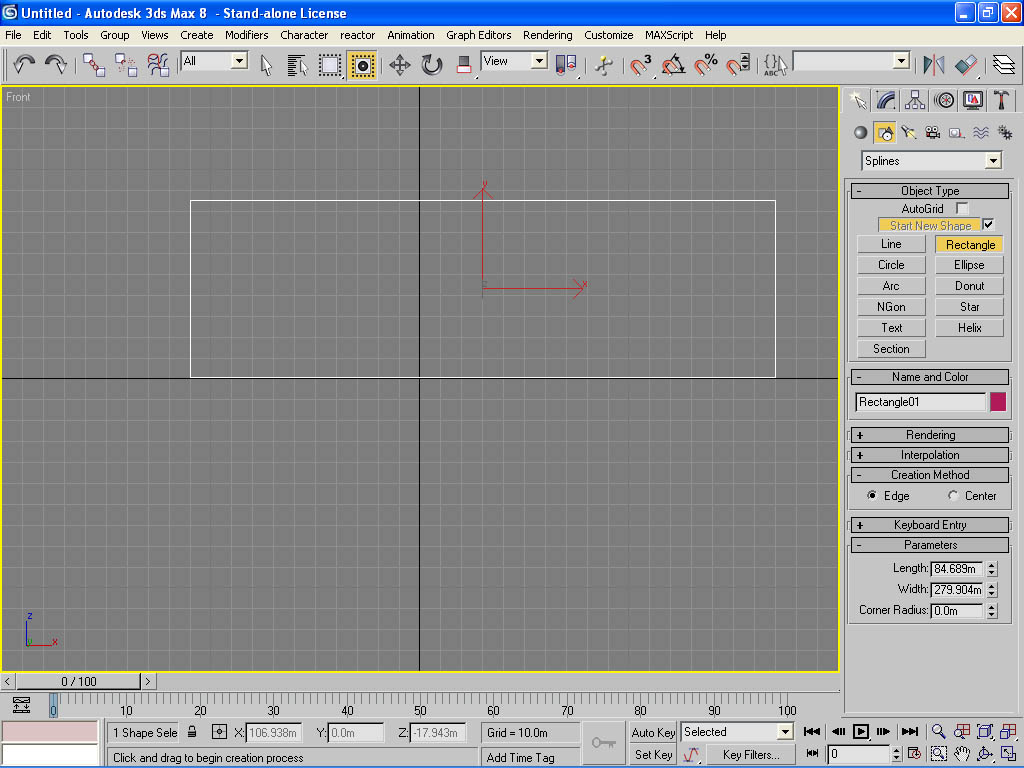The height and width of the screenshot is (768, 1024).
Task: Switch to the Create panel tab
Action: coord(857,100)
